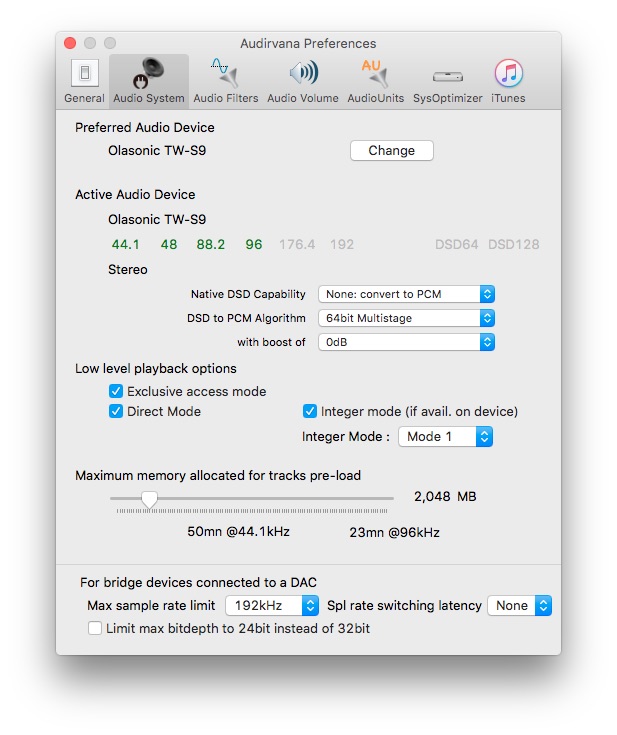Screen dimensions: 617x735
Task: Click the memory pre-load slider thumb
Action: click(150, 499)
